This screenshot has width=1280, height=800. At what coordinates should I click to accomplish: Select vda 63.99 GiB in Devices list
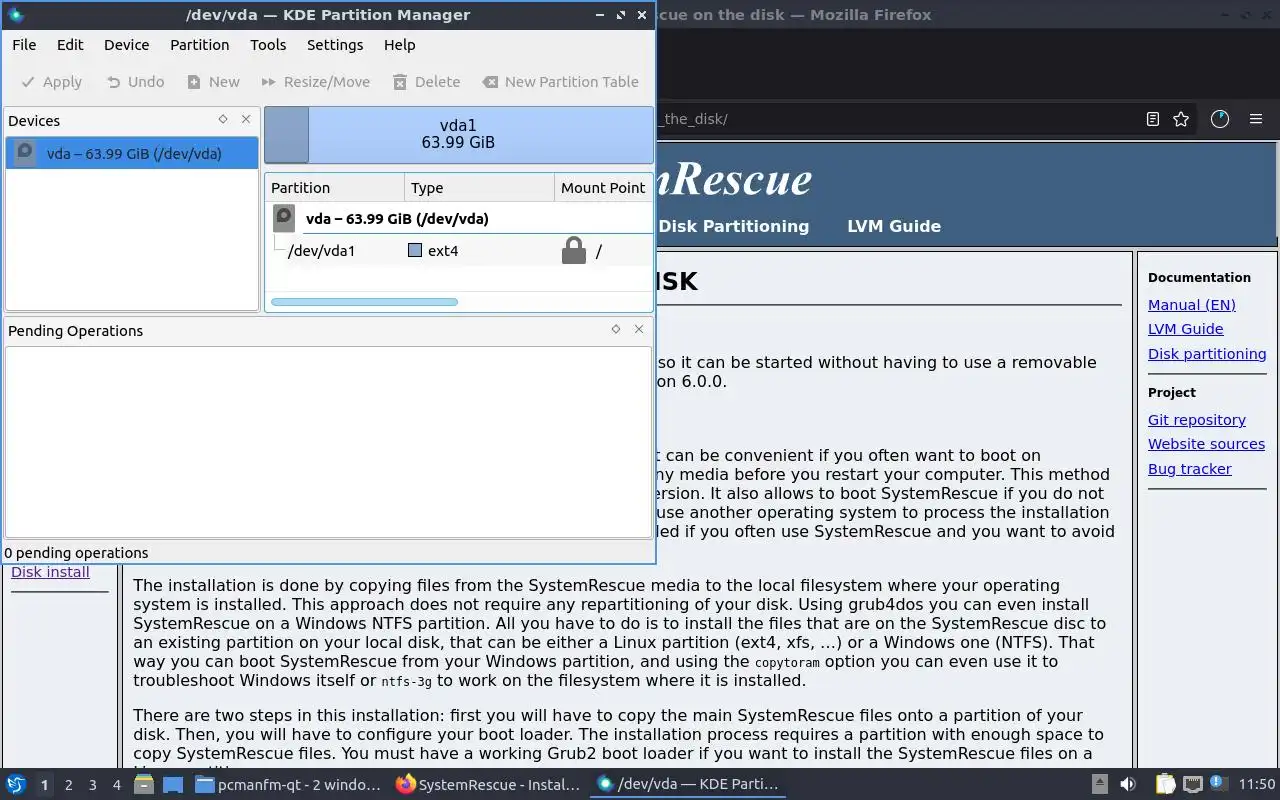(132, 153)
